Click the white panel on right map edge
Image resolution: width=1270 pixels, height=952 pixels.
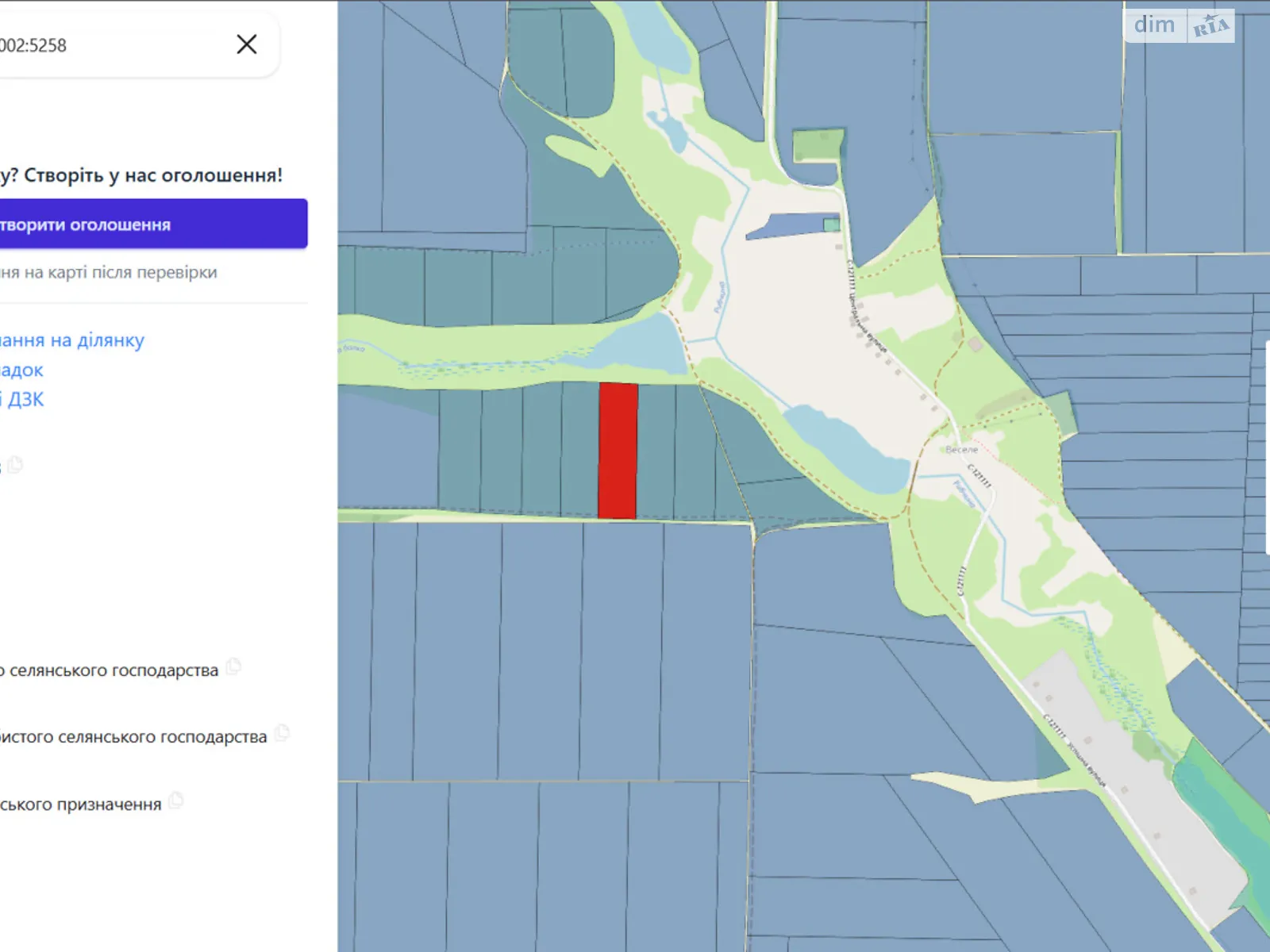[x=1267, y=448]
